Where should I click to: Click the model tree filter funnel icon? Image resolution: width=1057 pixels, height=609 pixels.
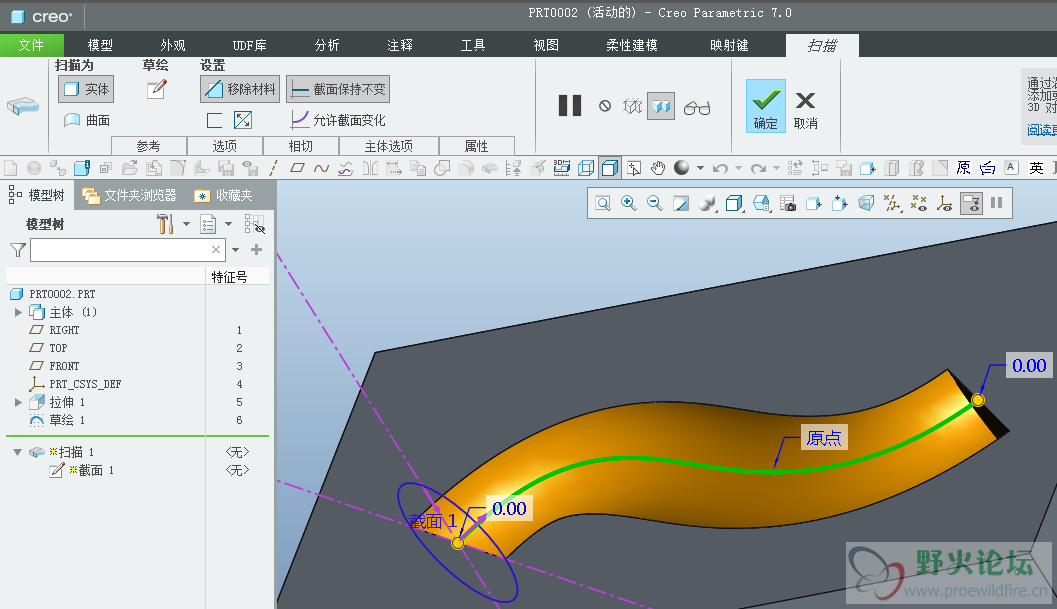[18, 250]
